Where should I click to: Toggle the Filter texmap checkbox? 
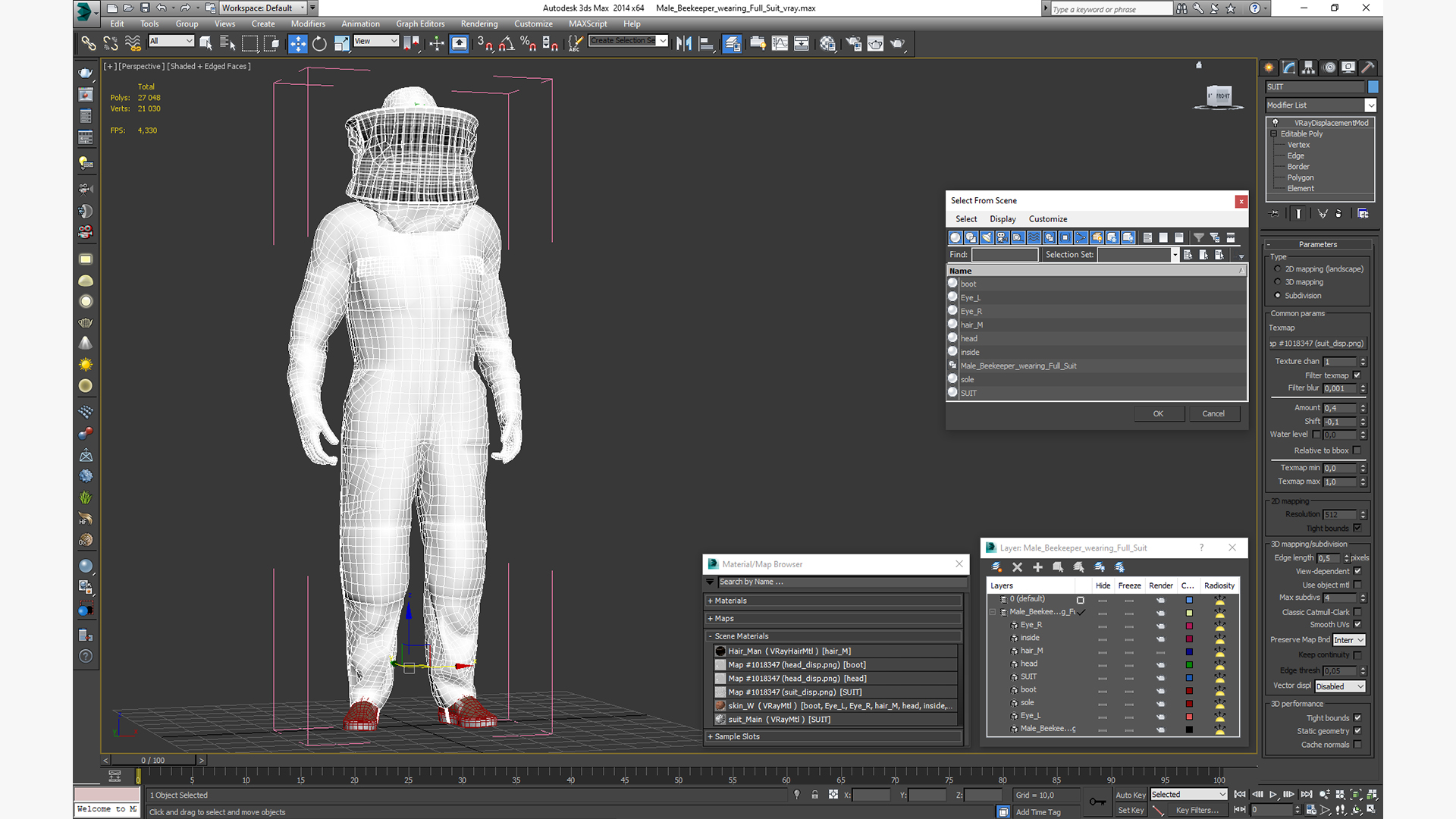coord(1357,375)
